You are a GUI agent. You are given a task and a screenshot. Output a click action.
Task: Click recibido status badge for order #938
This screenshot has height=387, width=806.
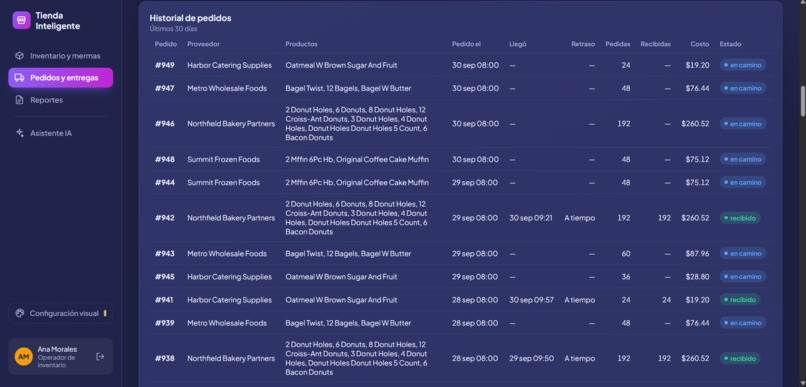pyautogui.click(x=740, y=358)
